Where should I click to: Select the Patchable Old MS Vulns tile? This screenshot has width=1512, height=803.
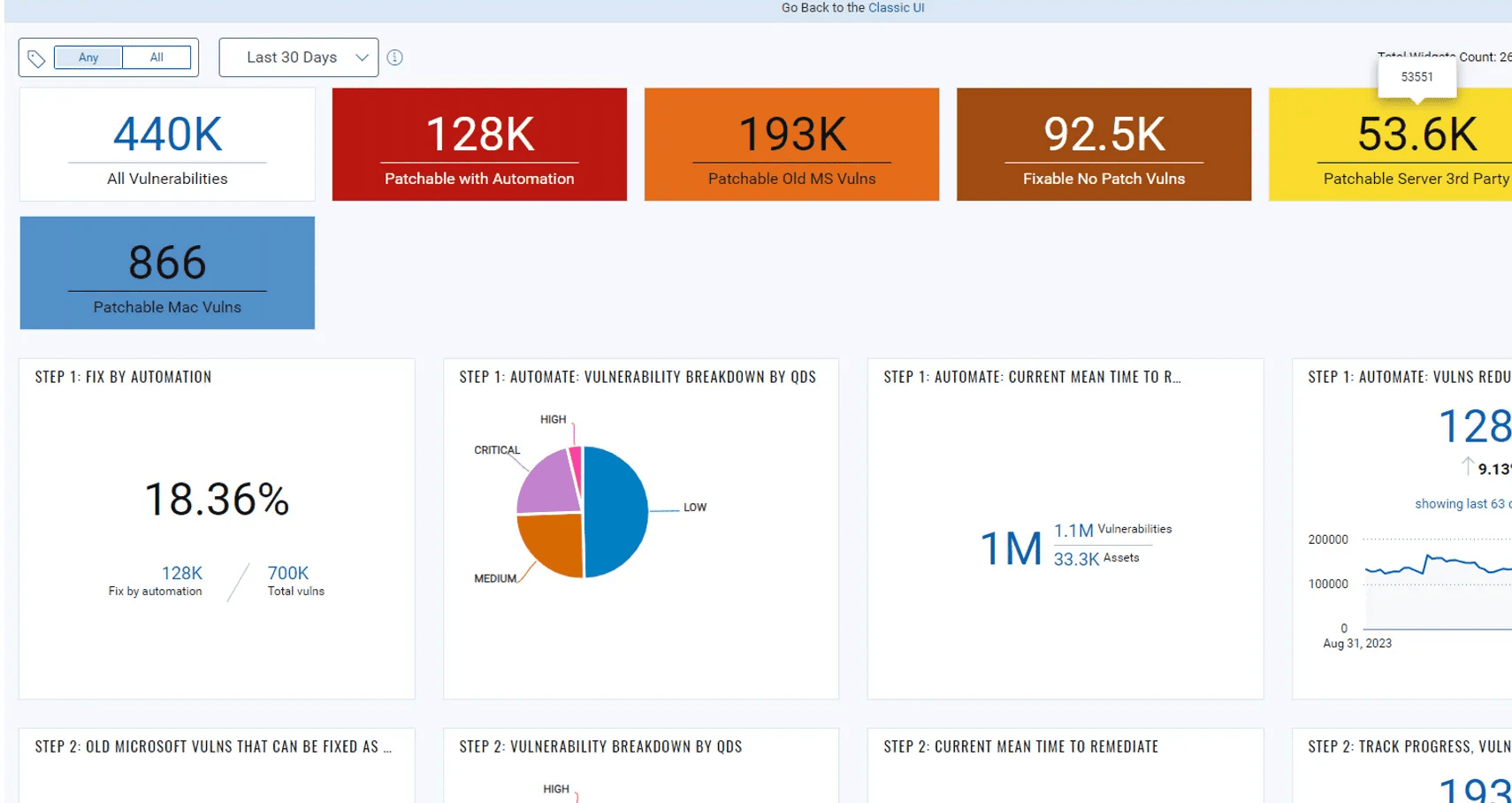(791, 144)
